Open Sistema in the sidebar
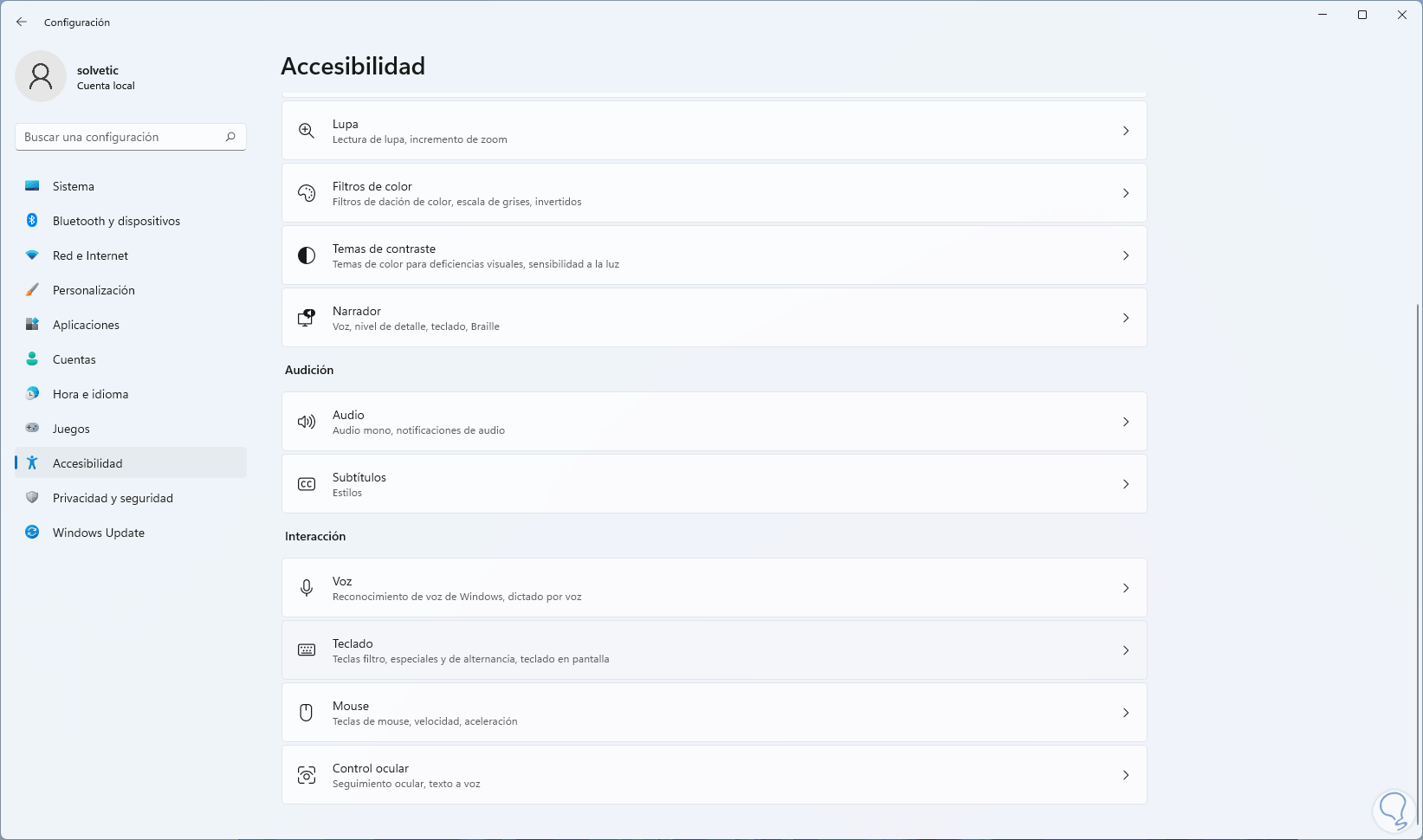The width and height of the screenshot is (1423, 840). pos(74,186)
